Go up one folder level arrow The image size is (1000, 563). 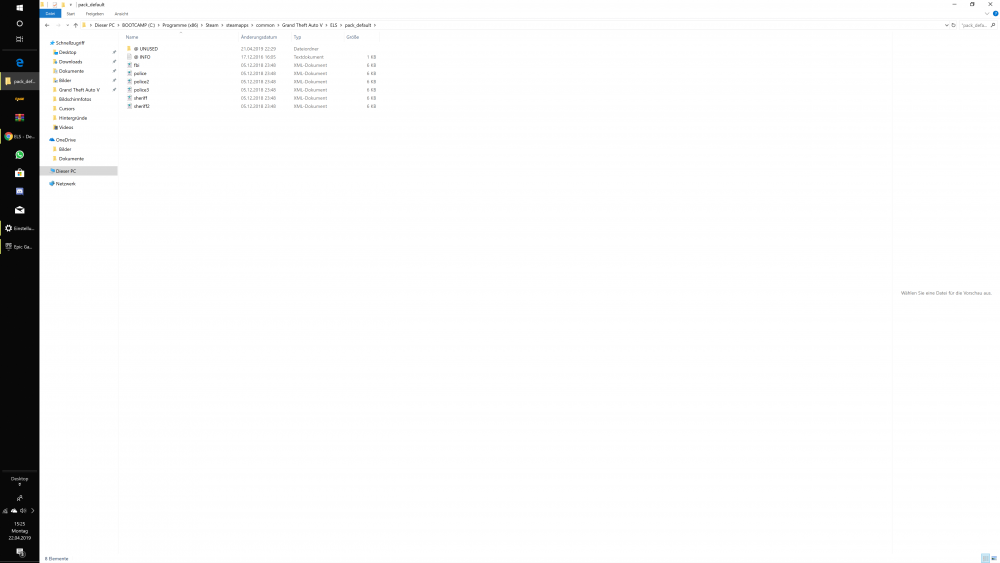75,25
